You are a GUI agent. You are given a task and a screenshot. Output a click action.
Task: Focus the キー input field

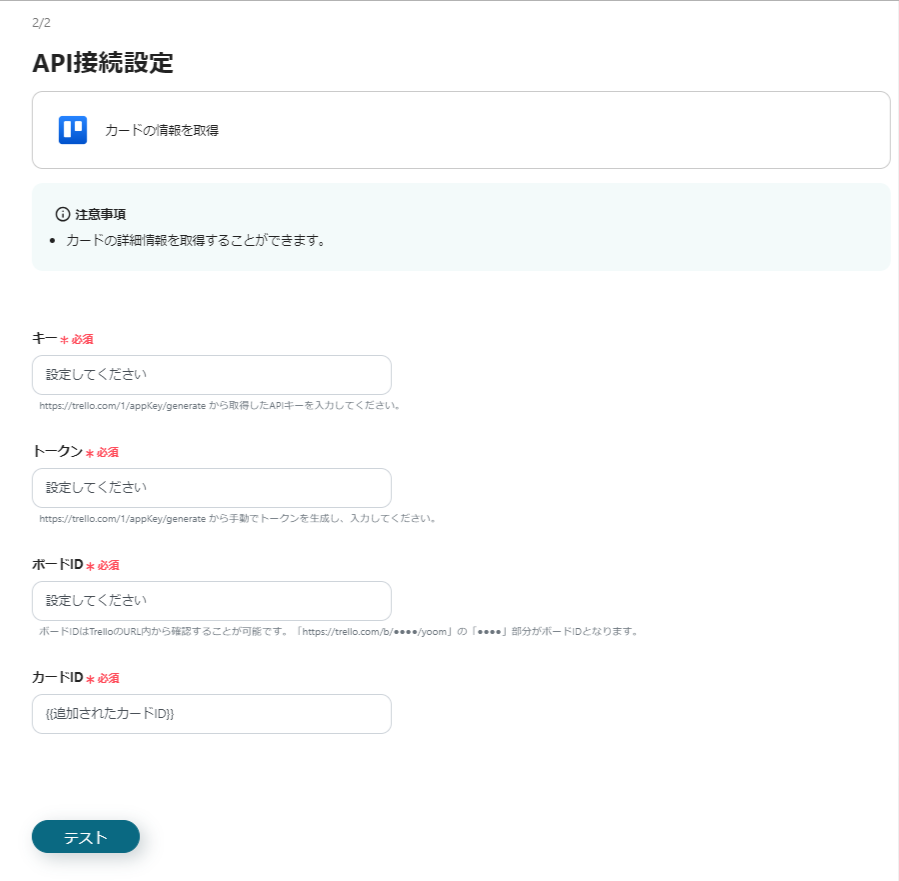click(x=212, y=375)
